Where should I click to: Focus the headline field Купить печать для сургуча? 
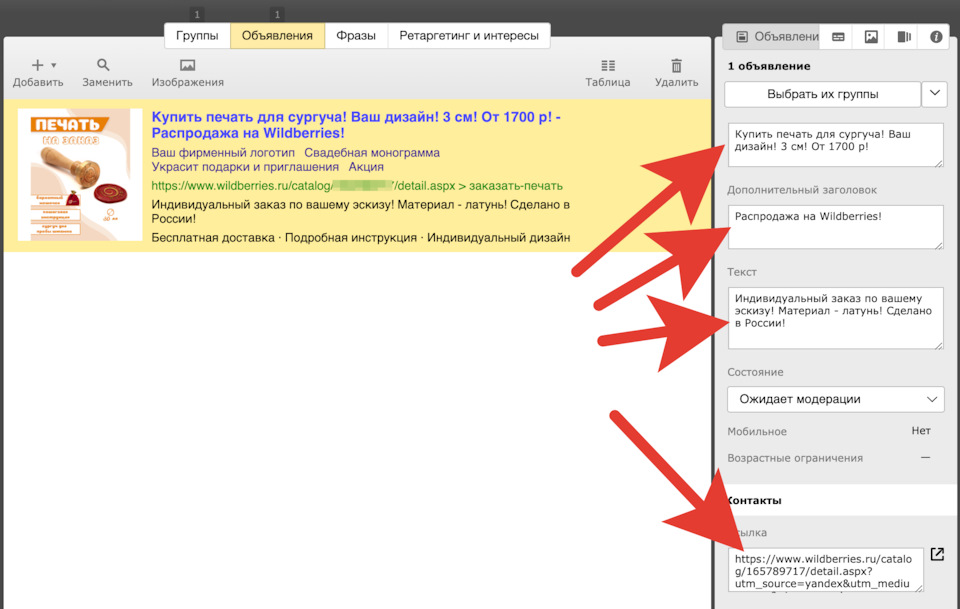point(836,144)
